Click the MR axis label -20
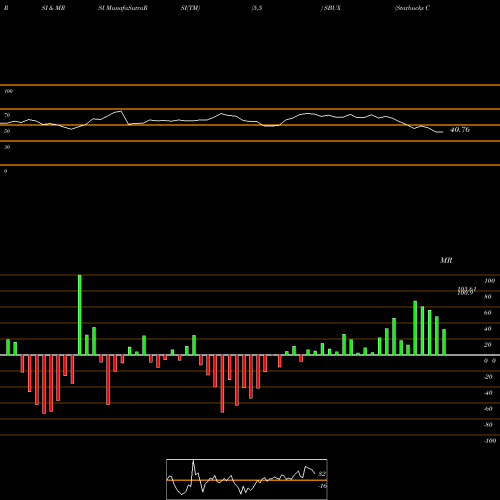The image size is (500, 500). coord(488,377)
